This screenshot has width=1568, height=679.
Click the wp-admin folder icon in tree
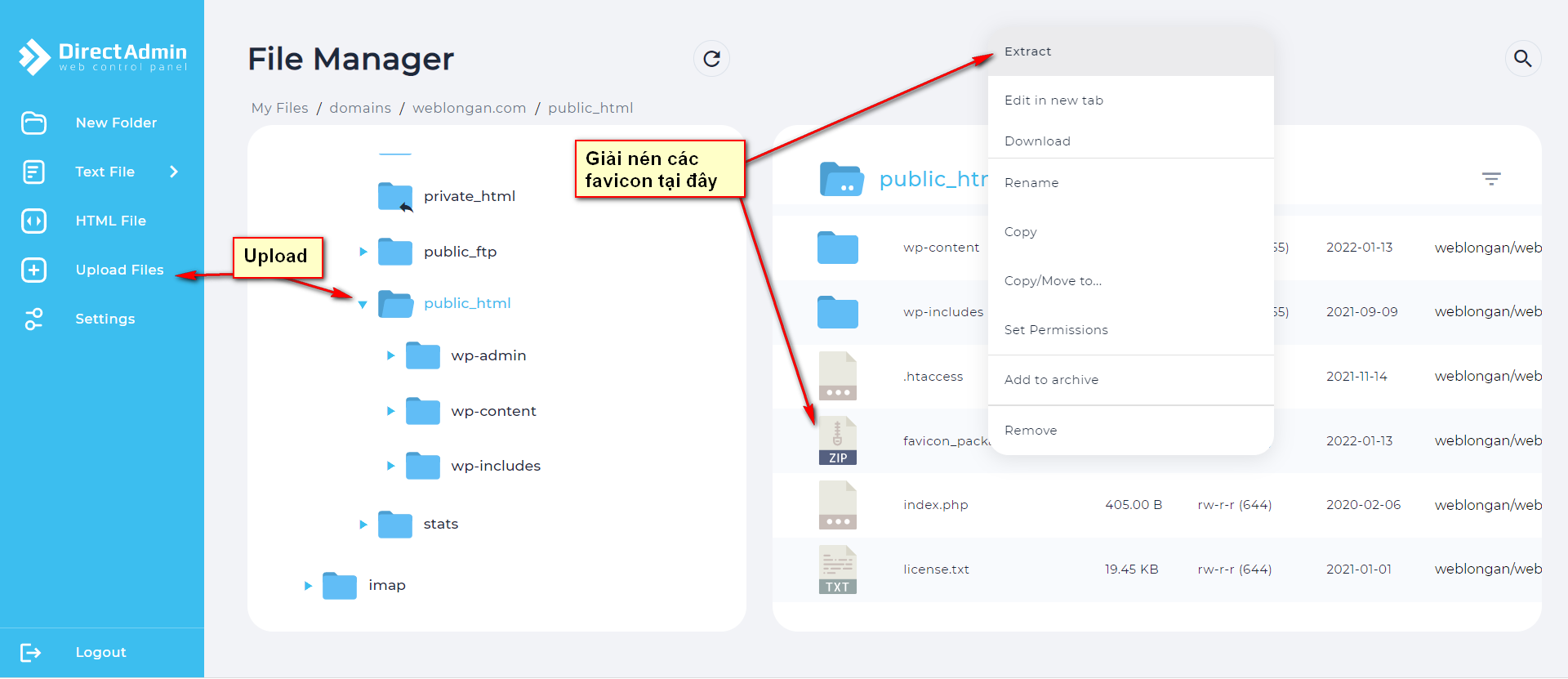[423, 355]
